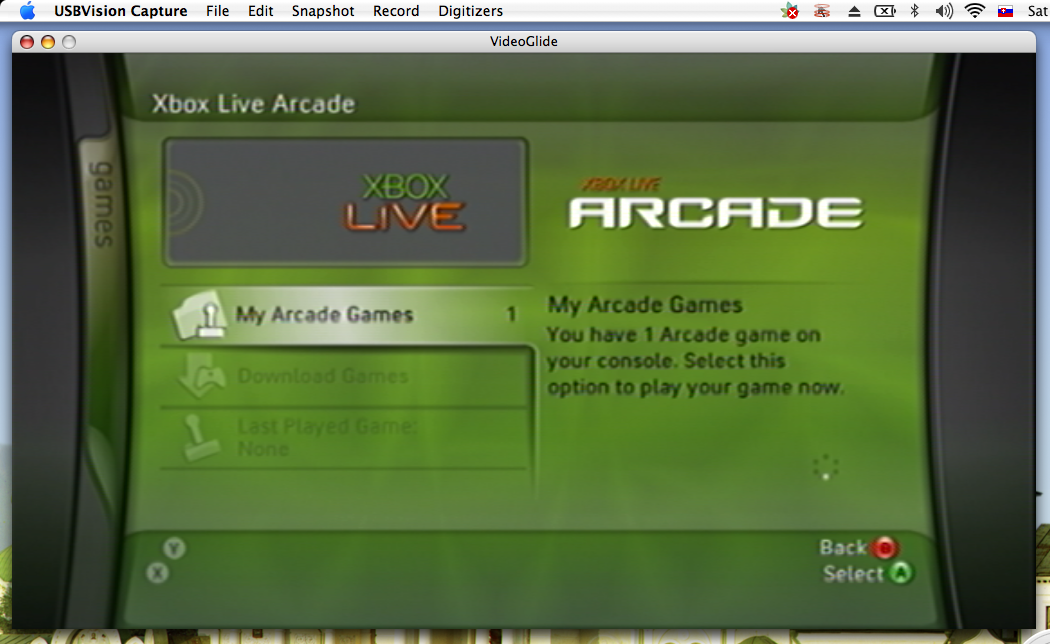Click the green A button icon beside Select
Viewport: 1050px width, 644px height.
click(901, 573)
